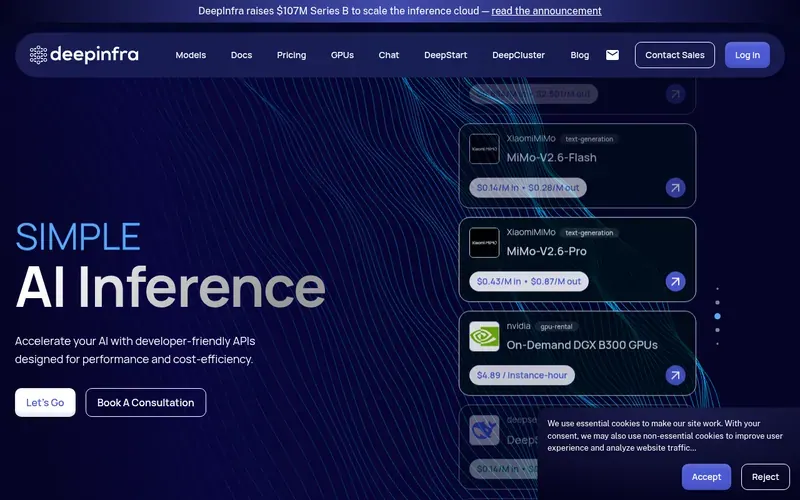The image size is (800, 500).
Task: Click text-generation tag on MiMo-V2.6-Pro card
Action: point(589,233)
